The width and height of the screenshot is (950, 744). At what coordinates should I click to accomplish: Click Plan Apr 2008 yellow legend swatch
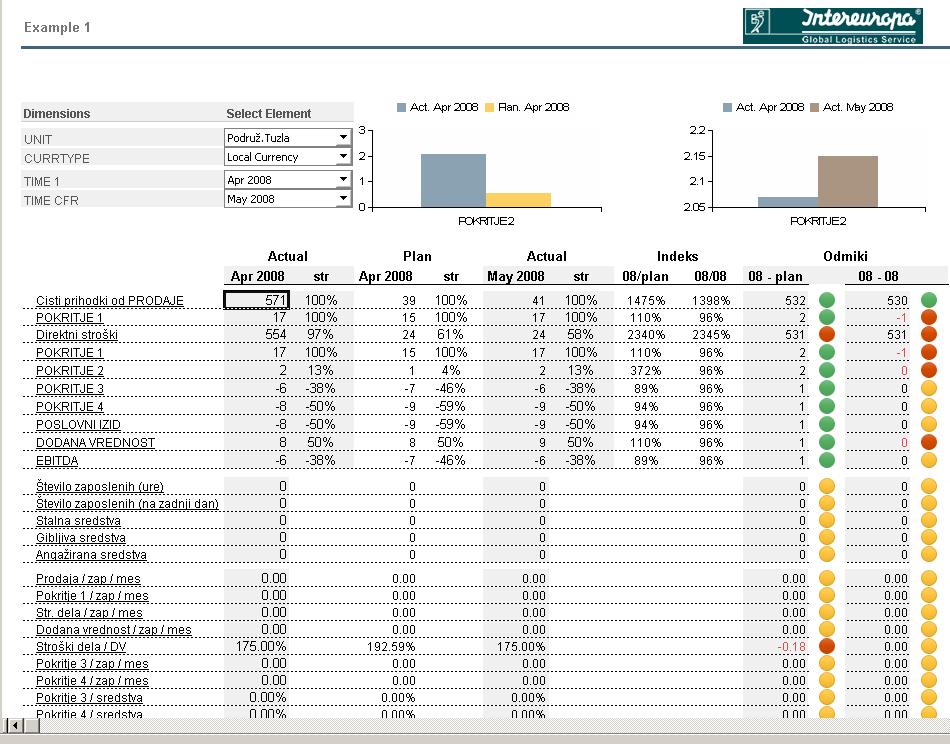point(490,108)
